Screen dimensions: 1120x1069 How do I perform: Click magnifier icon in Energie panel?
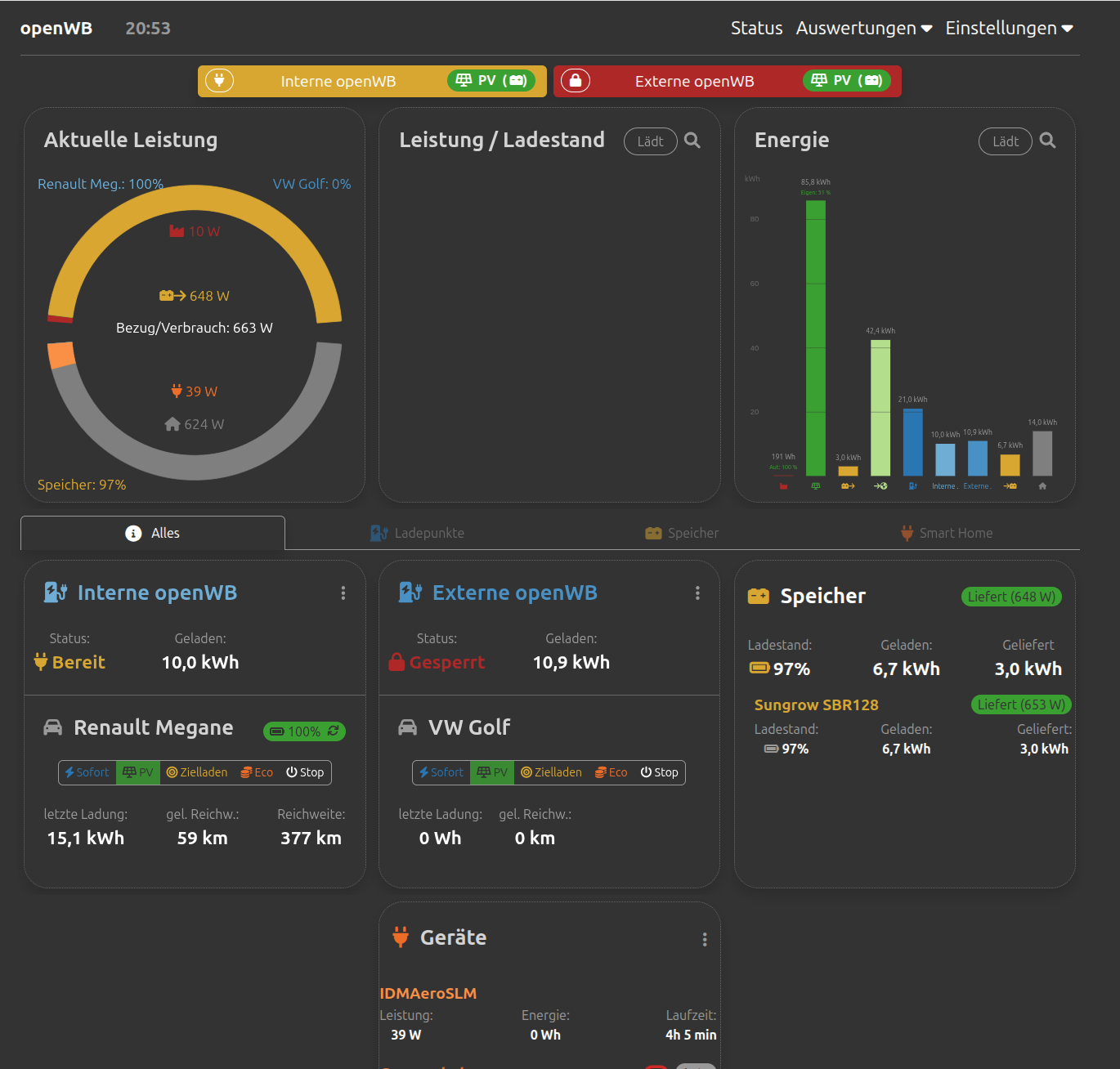(1047, 141)
